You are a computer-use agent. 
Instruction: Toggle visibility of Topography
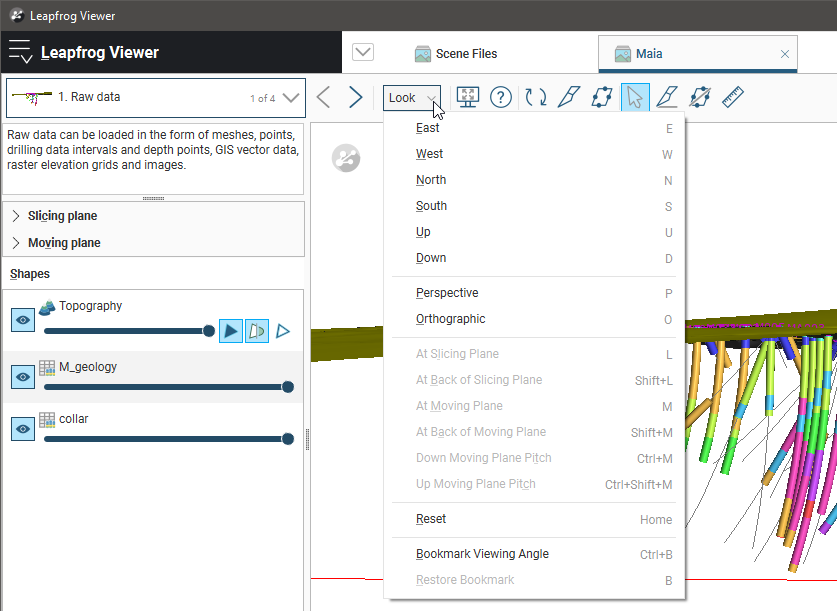23,320
